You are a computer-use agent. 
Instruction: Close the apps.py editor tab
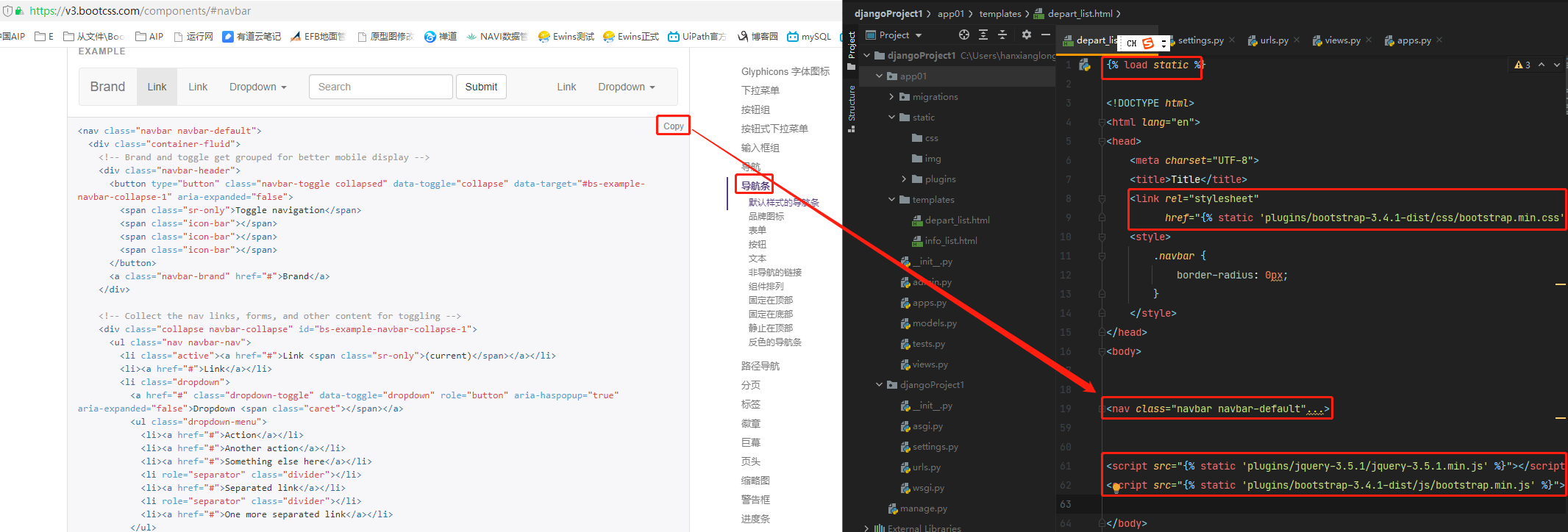[1439, 40]
